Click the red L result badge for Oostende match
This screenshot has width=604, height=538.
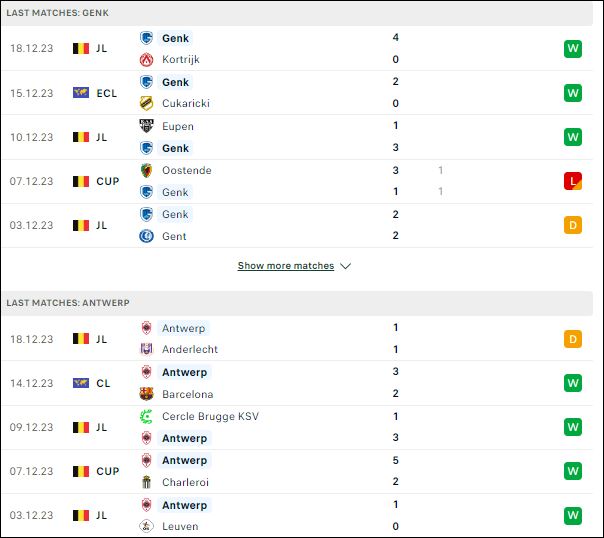(x=573, y=181)
